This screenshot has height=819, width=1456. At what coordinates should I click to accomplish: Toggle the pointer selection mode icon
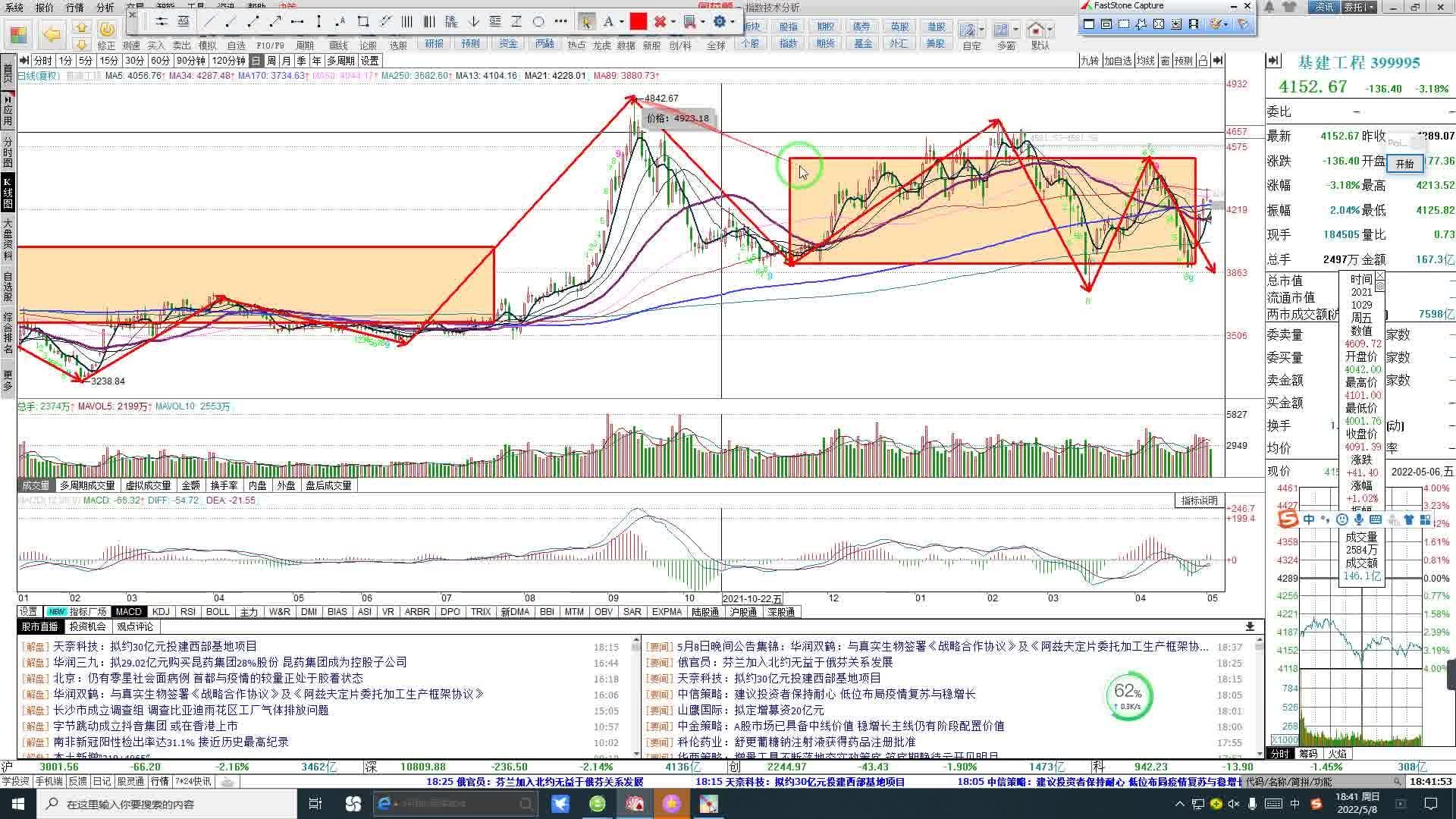pyautogui.click(x=586, y=22)
